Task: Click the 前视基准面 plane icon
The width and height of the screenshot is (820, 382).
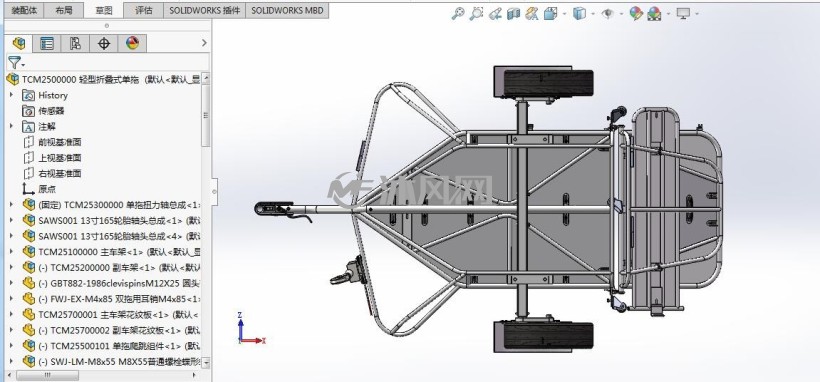Action: coord(28,142)
